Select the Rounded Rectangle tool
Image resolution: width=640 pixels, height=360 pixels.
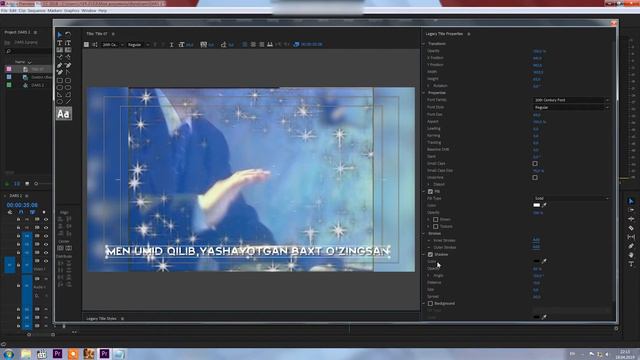tap(68, 87)
